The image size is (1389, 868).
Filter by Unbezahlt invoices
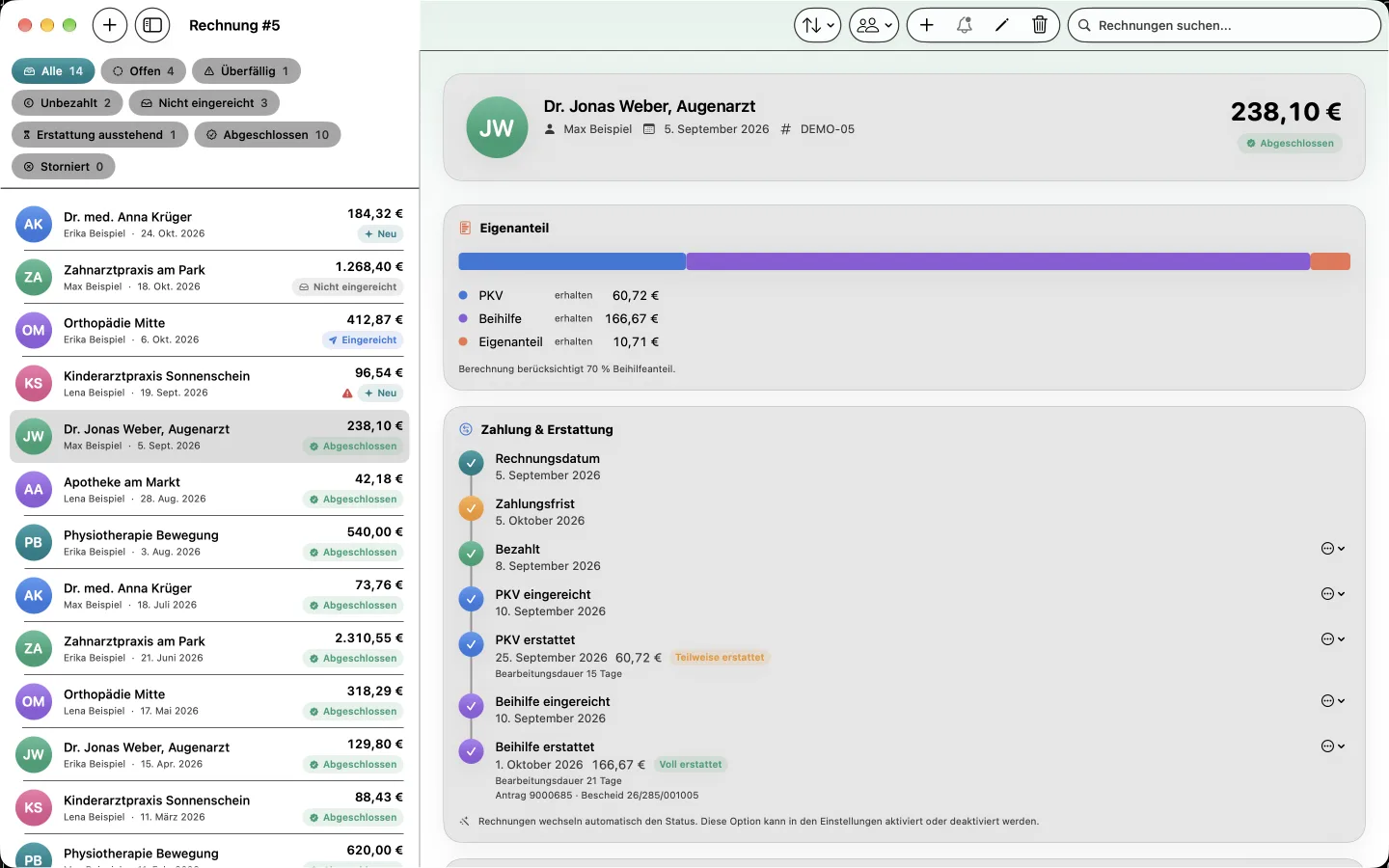68,103
